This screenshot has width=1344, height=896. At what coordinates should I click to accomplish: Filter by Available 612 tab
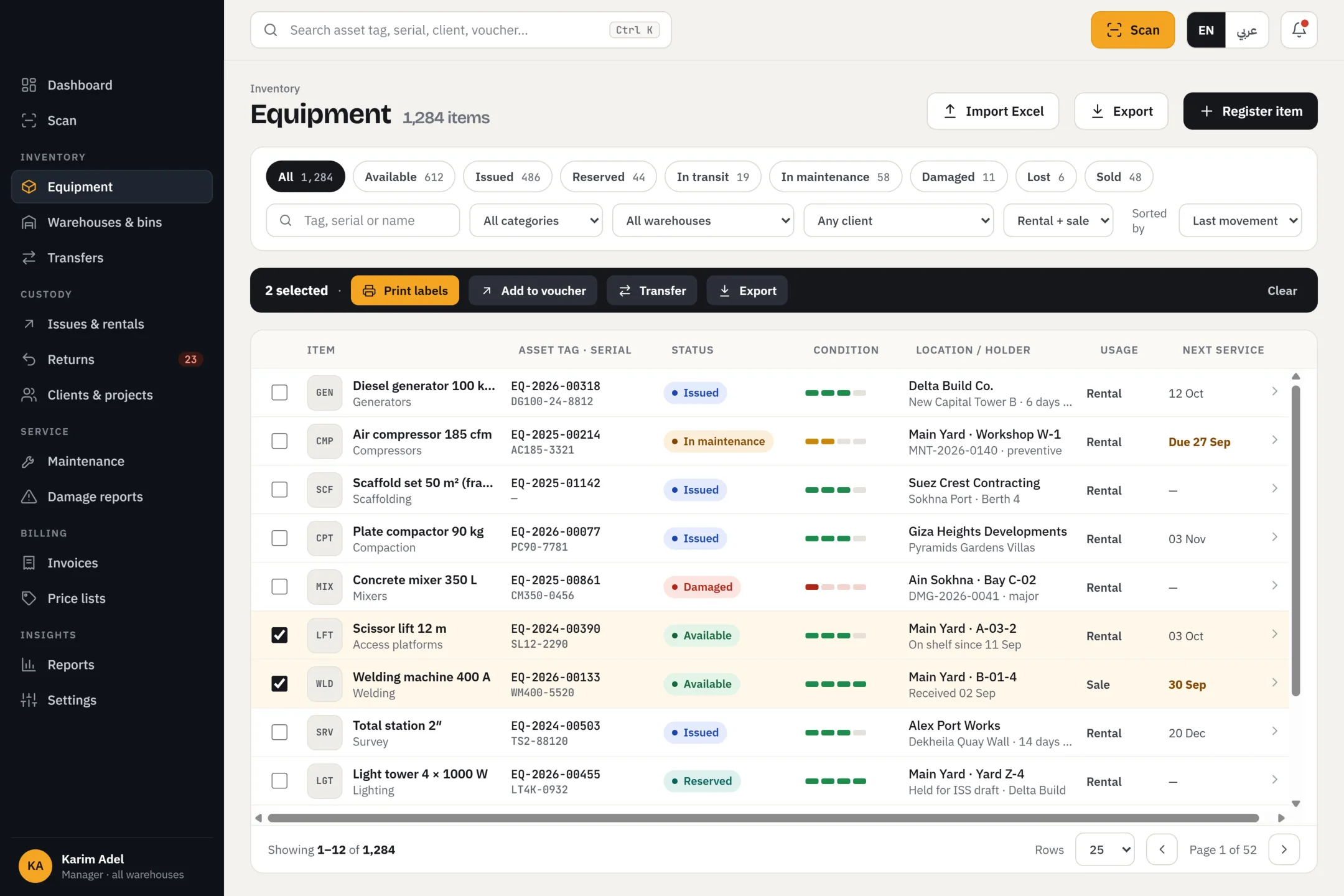(x=404, y=177)
